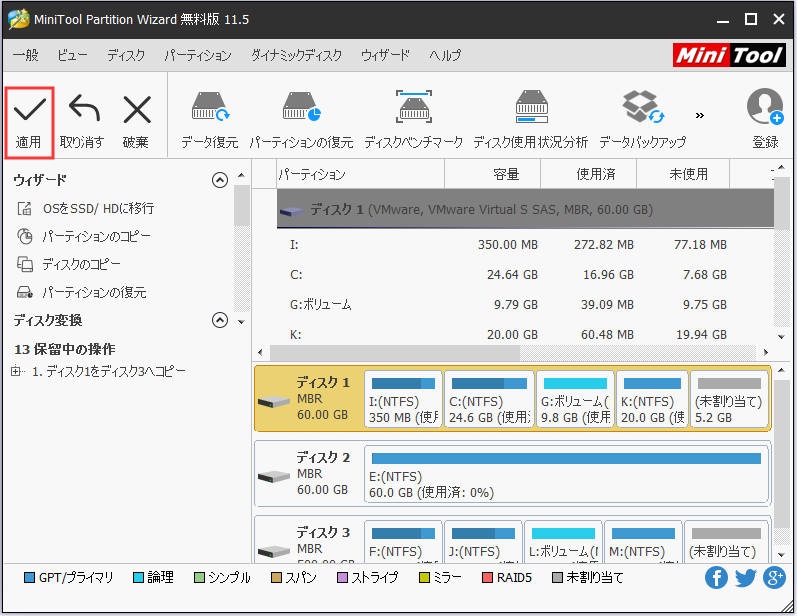
Task: Select E:(NTFS) block on Disk 2
Action: 566,474
